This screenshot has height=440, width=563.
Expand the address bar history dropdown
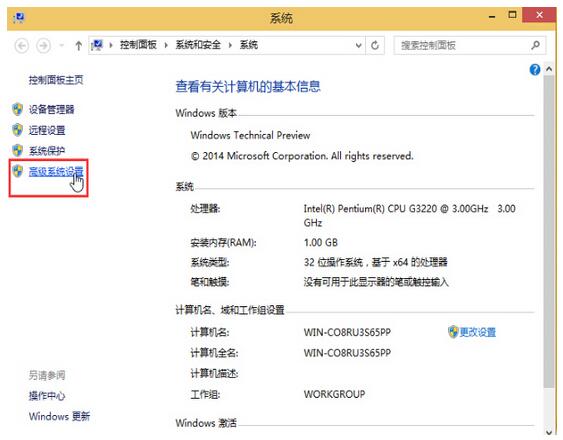point(358,46)
